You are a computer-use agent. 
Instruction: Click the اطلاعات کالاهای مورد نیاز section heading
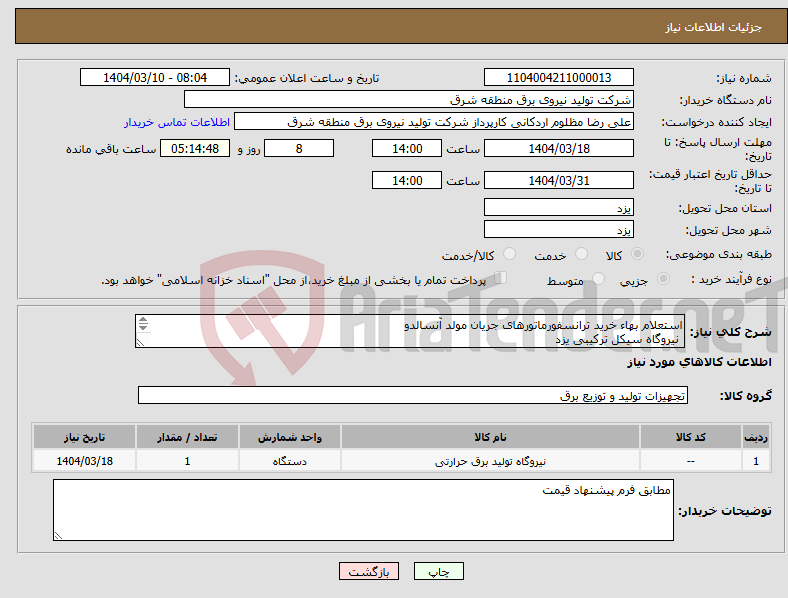699,362
